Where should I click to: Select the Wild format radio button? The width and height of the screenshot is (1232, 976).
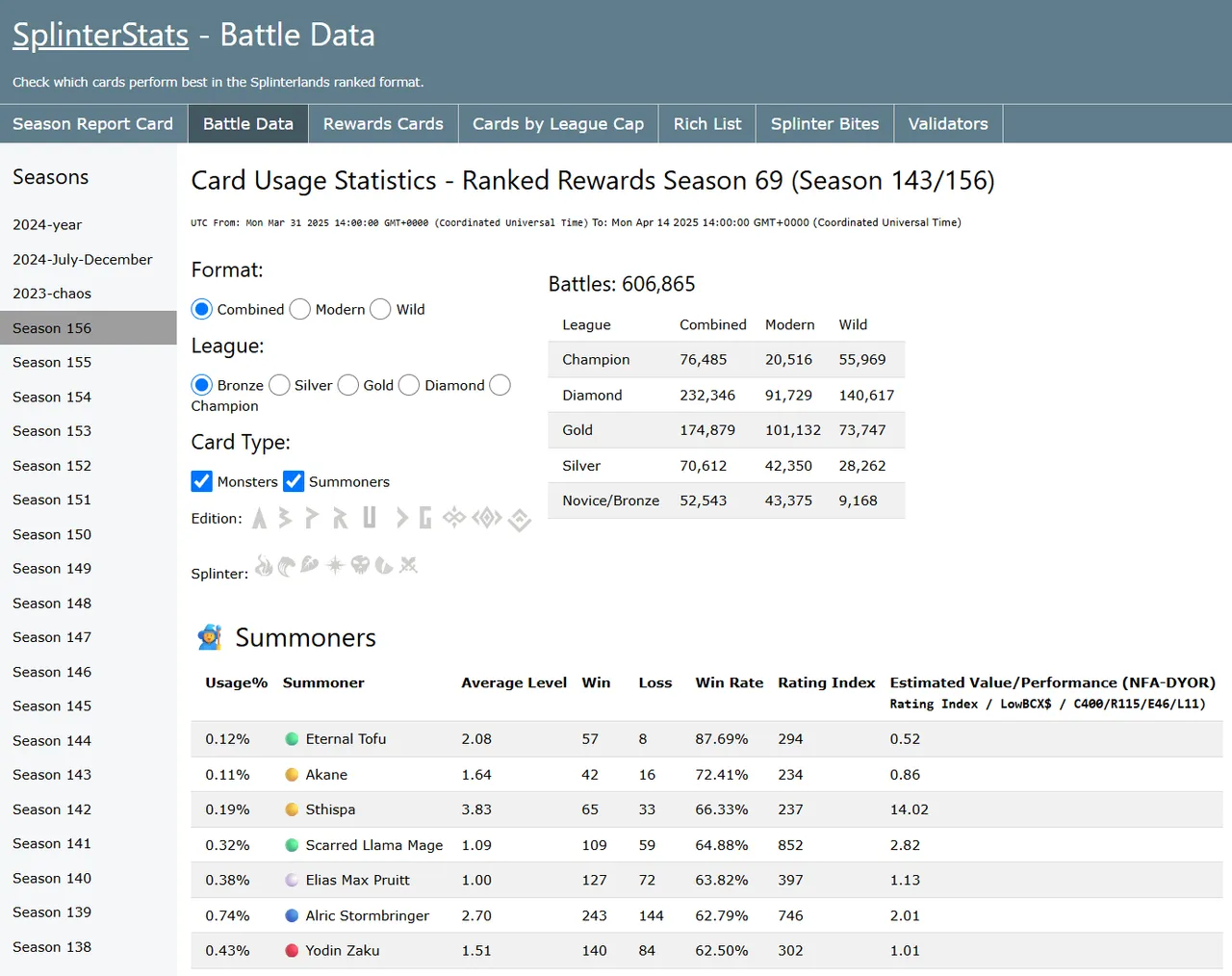[x=381, y=309]
